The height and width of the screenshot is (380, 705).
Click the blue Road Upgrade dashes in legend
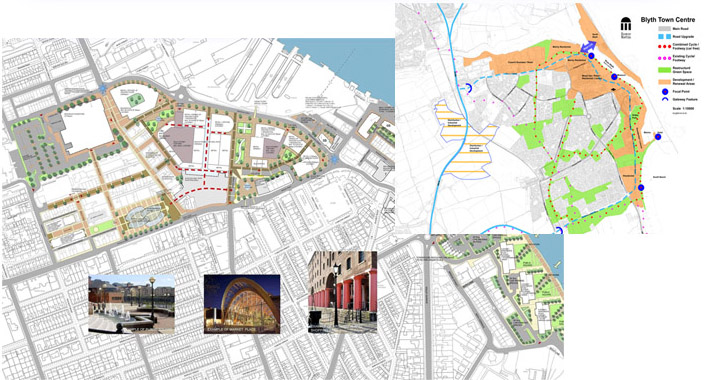665,36
